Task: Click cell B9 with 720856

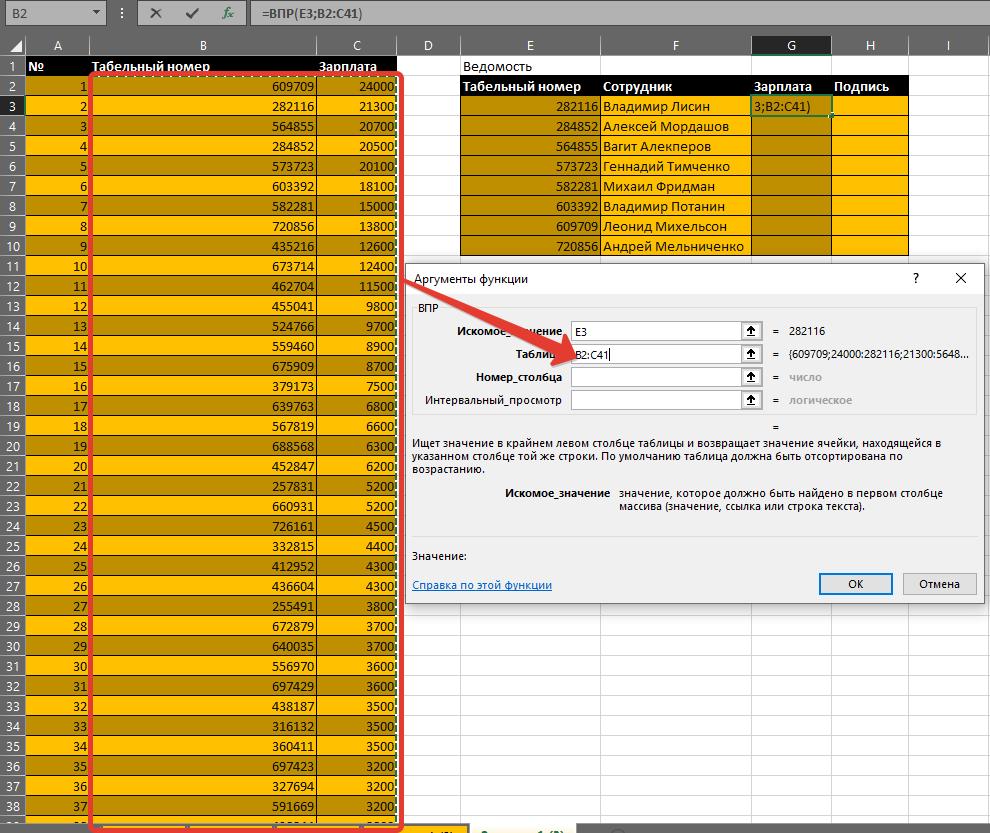Action: click(x=203, y=226)
